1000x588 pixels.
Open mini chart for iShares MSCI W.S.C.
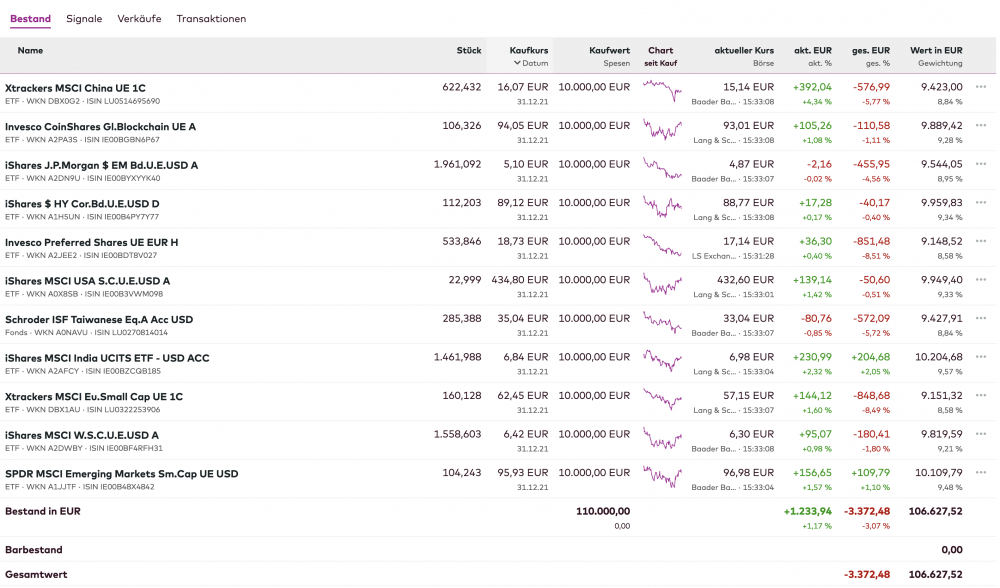[661, 440]
